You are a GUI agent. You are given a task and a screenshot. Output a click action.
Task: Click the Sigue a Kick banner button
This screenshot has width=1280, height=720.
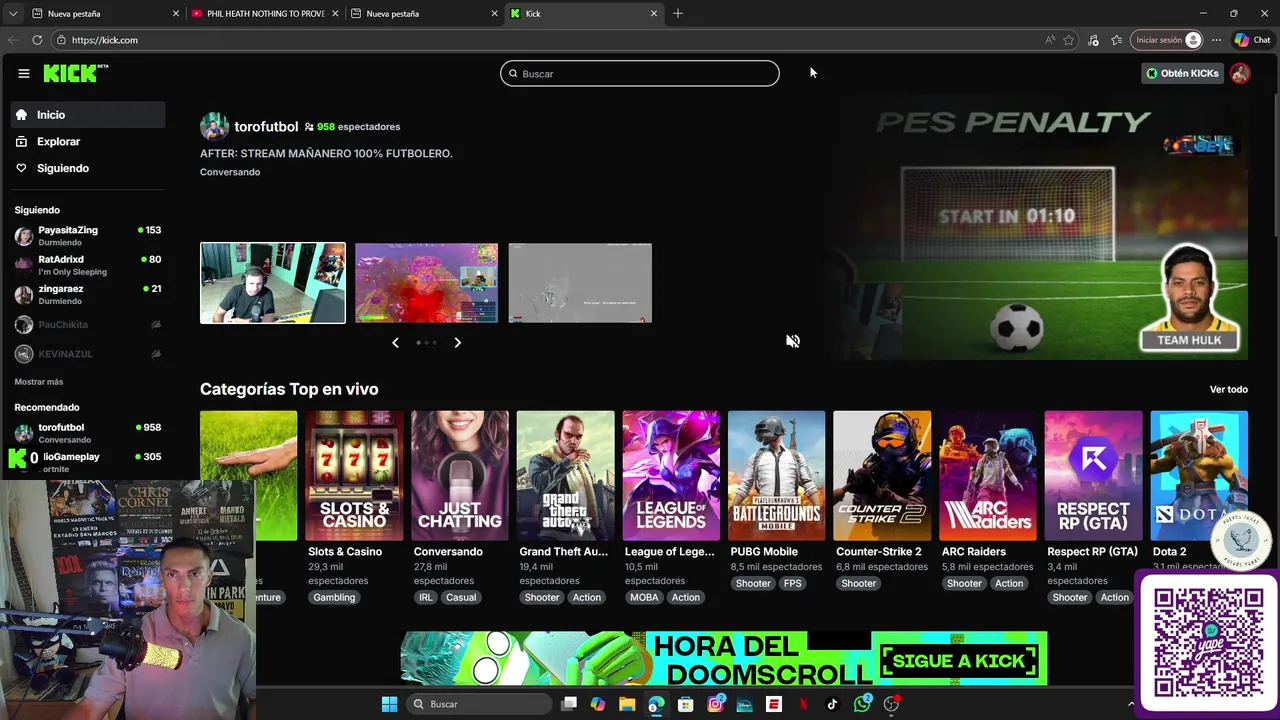pyautogui.click(x=959, y=661)
